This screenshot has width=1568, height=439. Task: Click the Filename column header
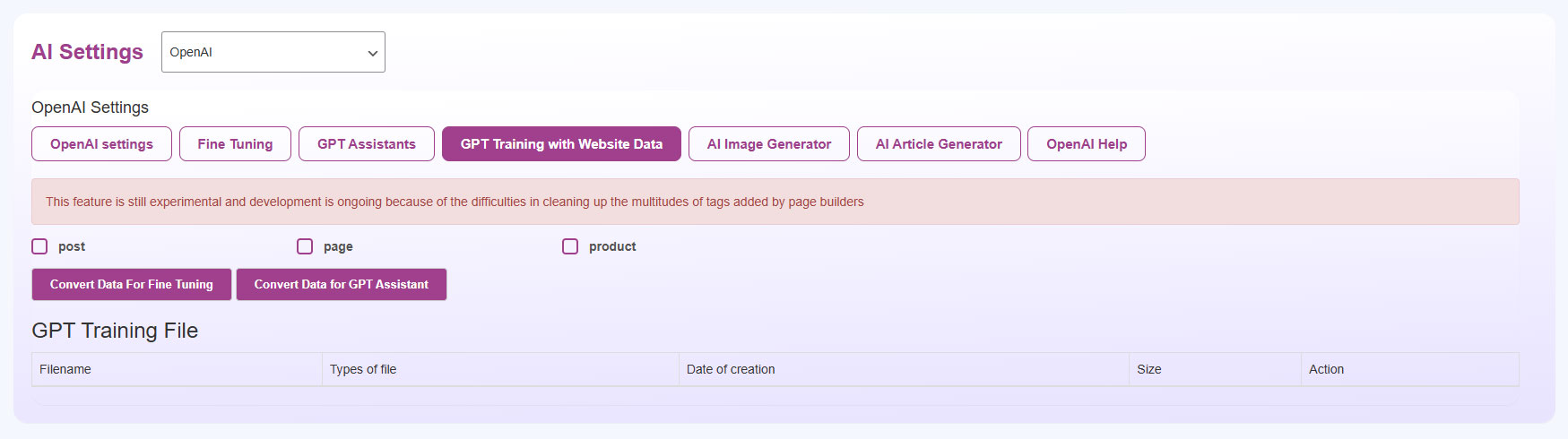point(65,369)
